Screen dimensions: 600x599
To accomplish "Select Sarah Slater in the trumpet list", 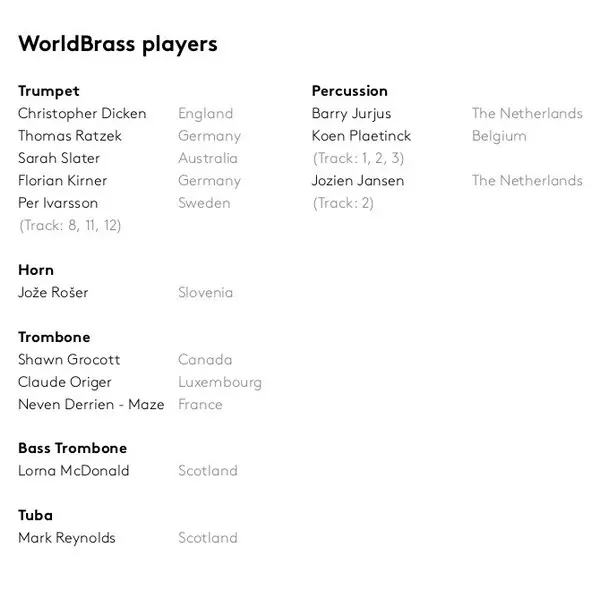I will click(x=59, y=158).
